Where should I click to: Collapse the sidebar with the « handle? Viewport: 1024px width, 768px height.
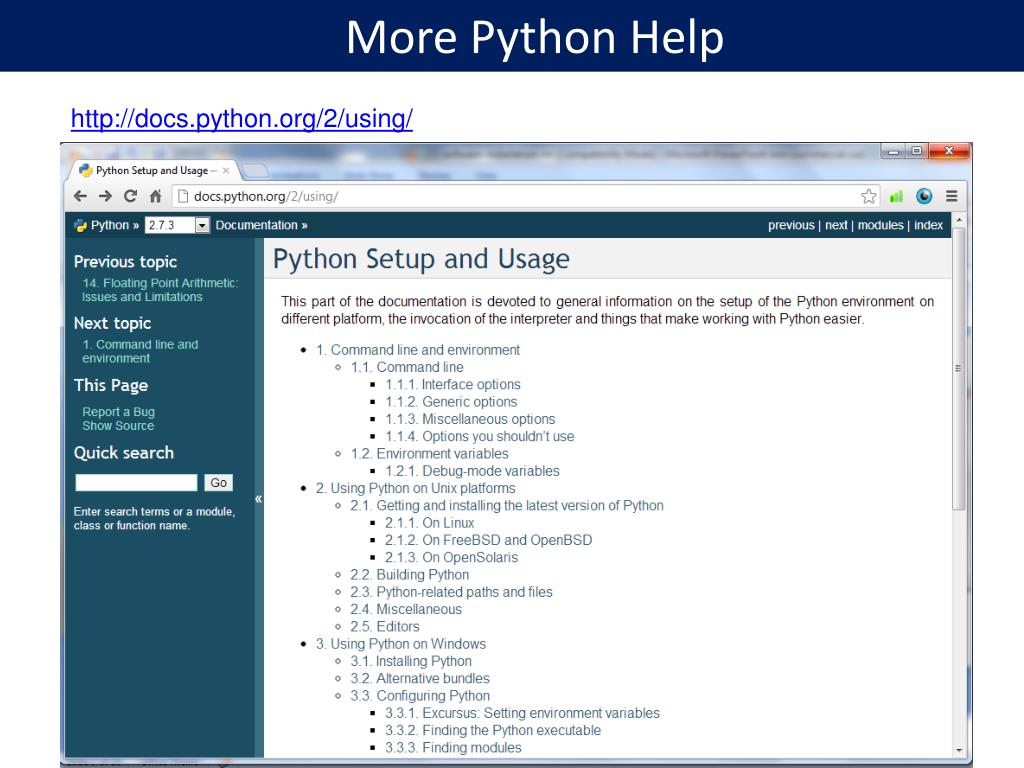coord(259,499)
